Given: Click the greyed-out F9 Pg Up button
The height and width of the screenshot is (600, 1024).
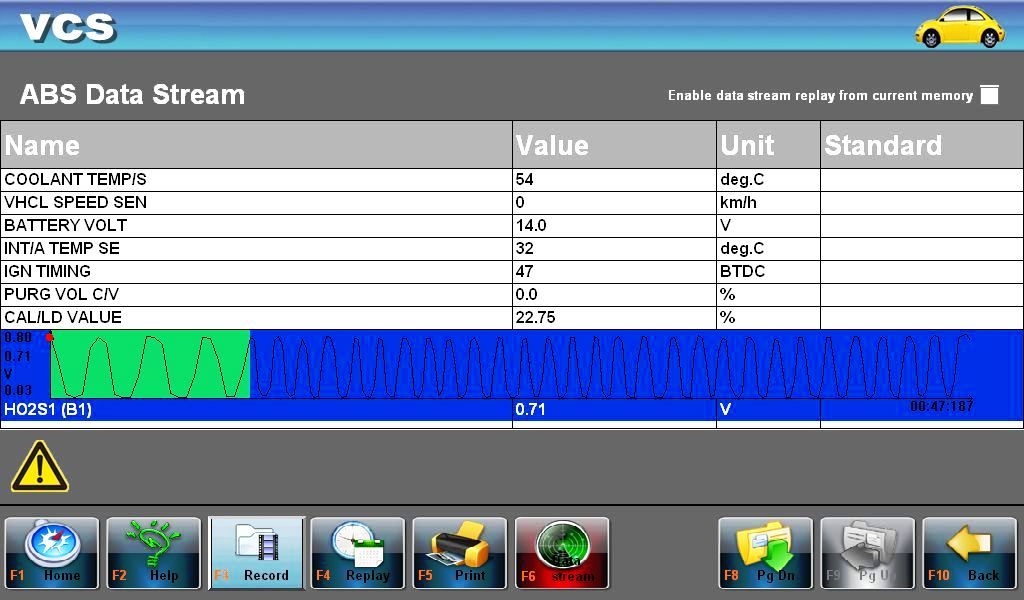Looking at the screenshot, I should (867, 554).
